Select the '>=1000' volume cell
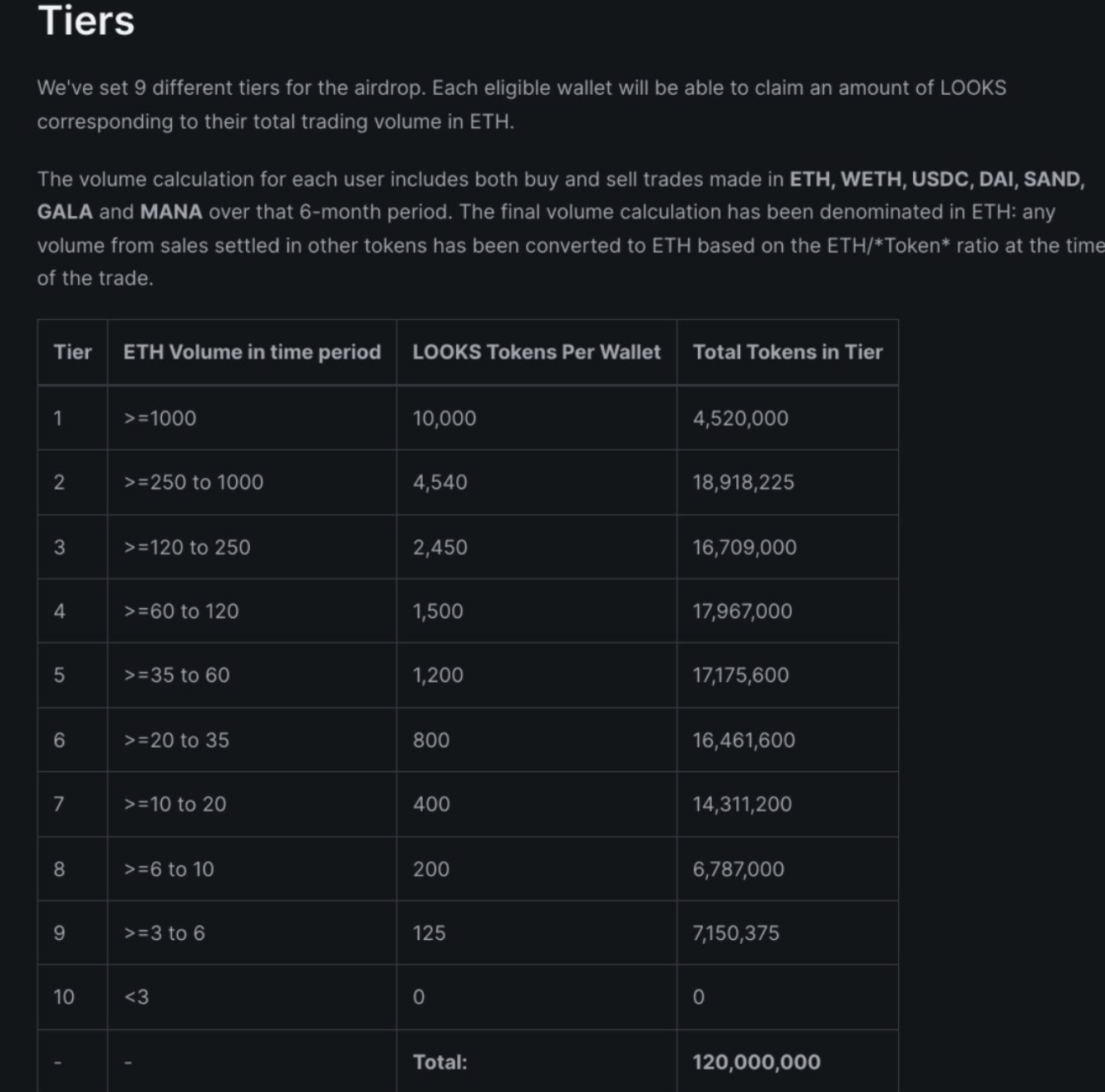 coord(160,418)
